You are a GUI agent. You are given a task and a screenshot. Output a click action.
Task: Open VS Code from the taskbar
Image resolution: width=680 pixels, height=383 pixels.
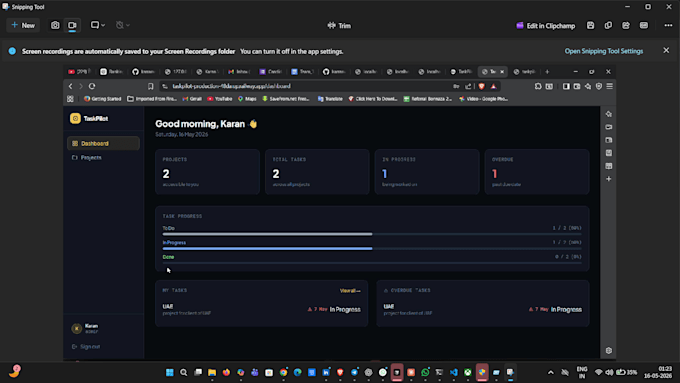click(454, 372)
